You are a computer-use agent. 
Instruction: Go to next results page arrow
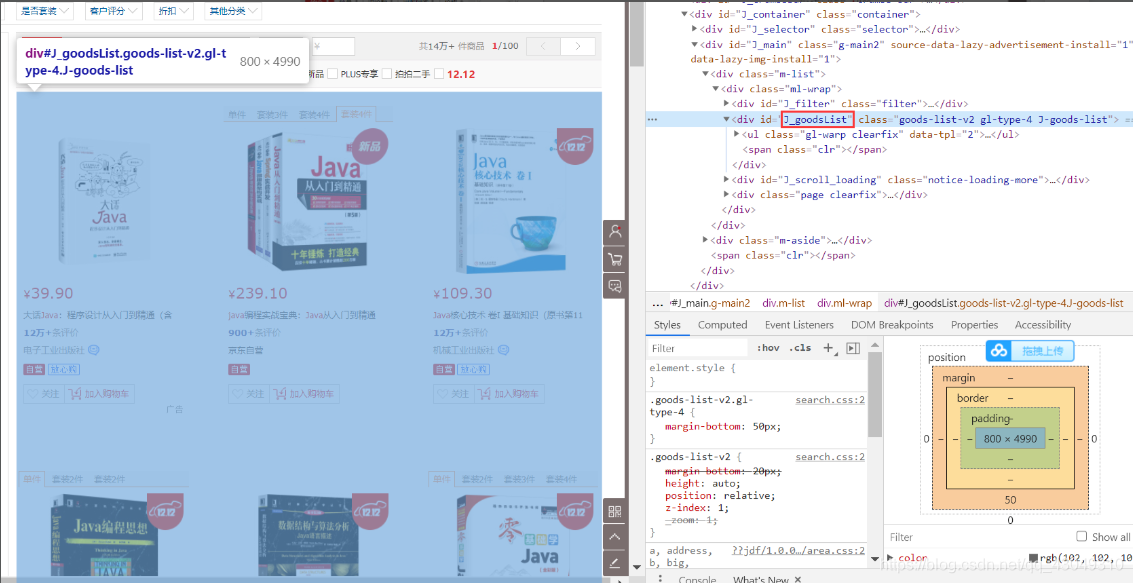[x=577, y=46]
